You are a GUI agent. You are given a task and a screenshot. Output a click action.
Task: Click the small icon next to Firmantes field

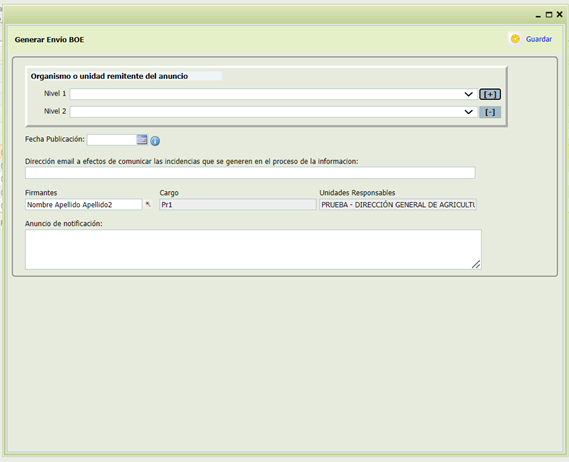pos(148,204)
